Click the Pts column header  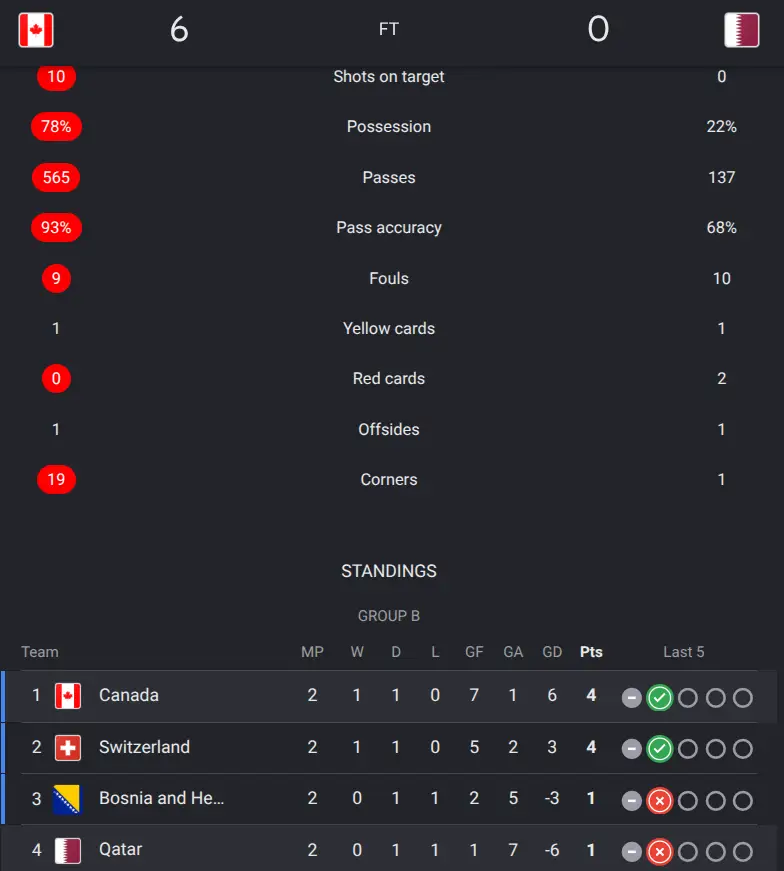[x=591, y=652]
